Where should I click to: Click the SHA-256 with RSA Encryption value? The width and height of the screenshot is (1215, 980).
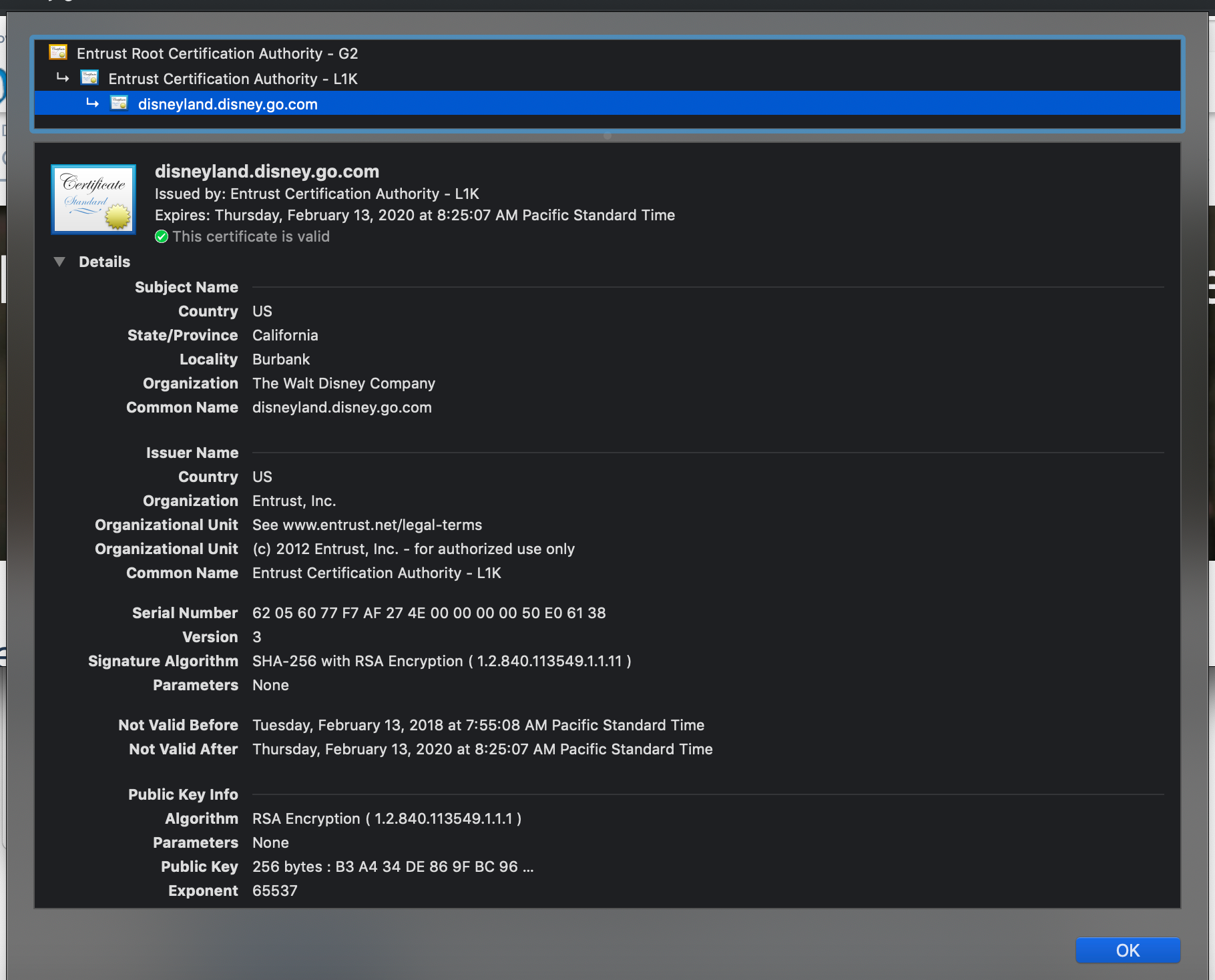tap(442, 661)
